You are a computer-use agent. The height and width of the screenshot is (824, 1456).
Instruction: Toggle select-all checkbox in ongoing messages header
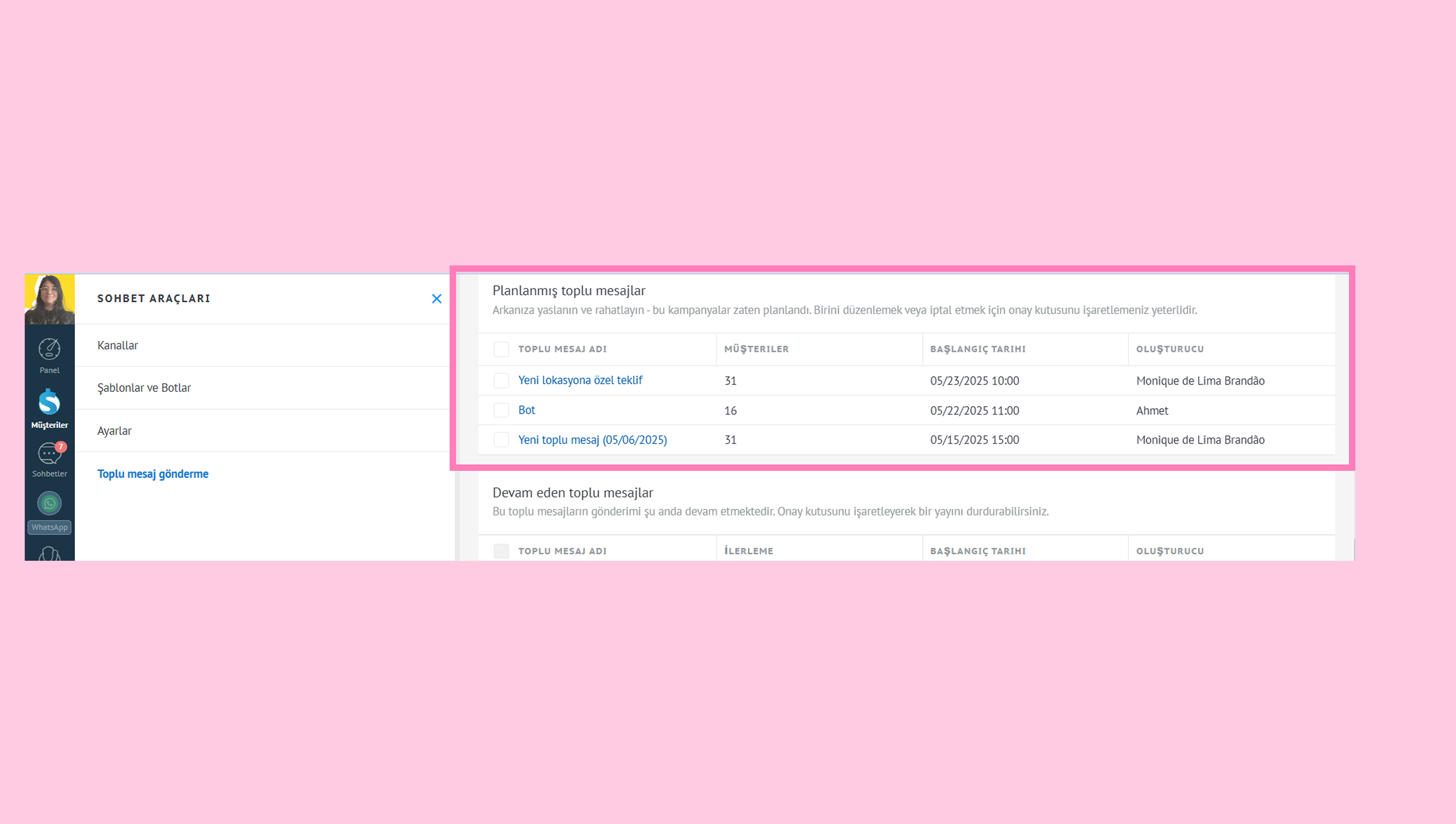pos(501,551)
